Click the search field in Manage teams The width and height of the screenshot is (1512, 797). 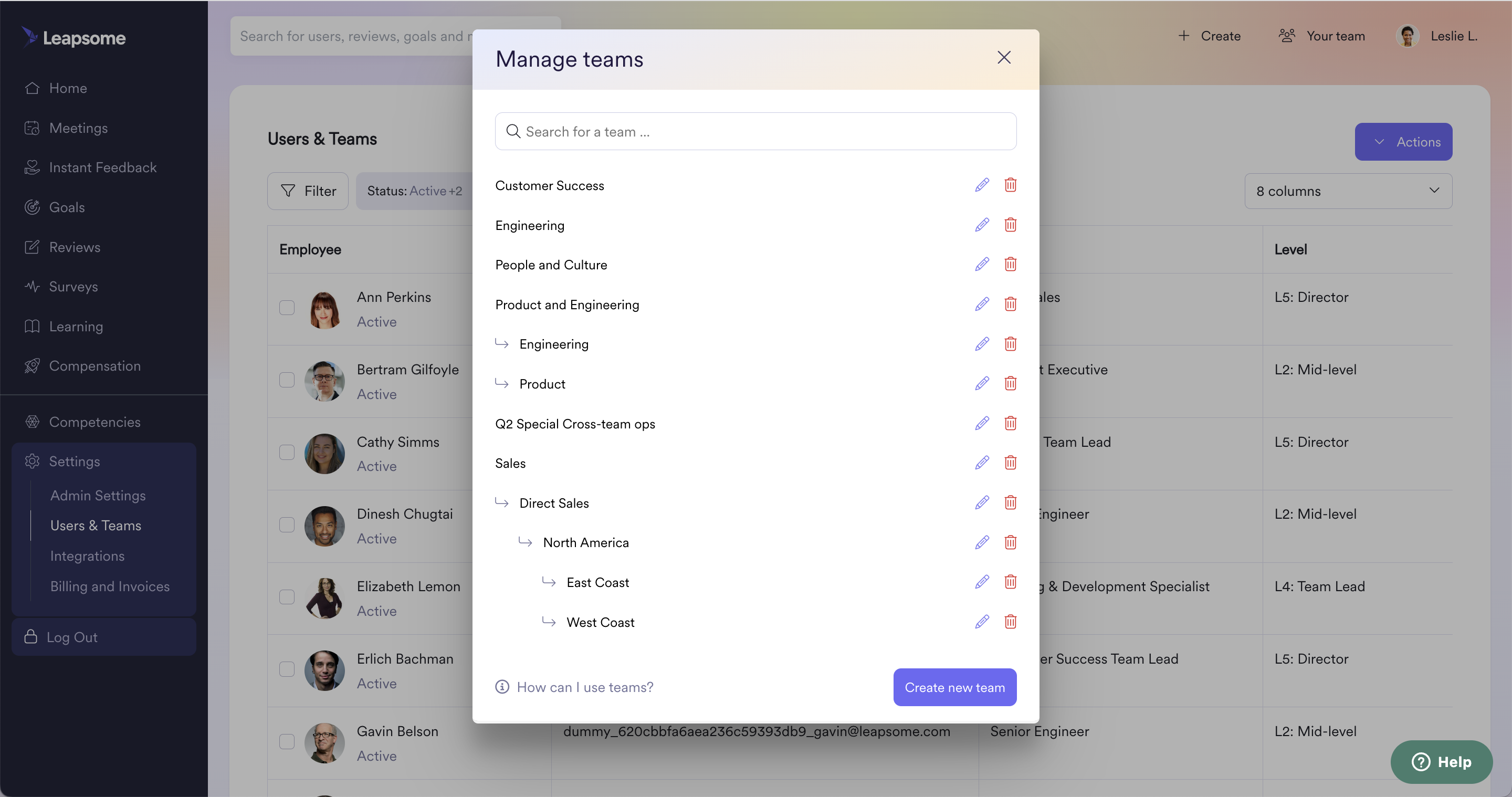756,131
